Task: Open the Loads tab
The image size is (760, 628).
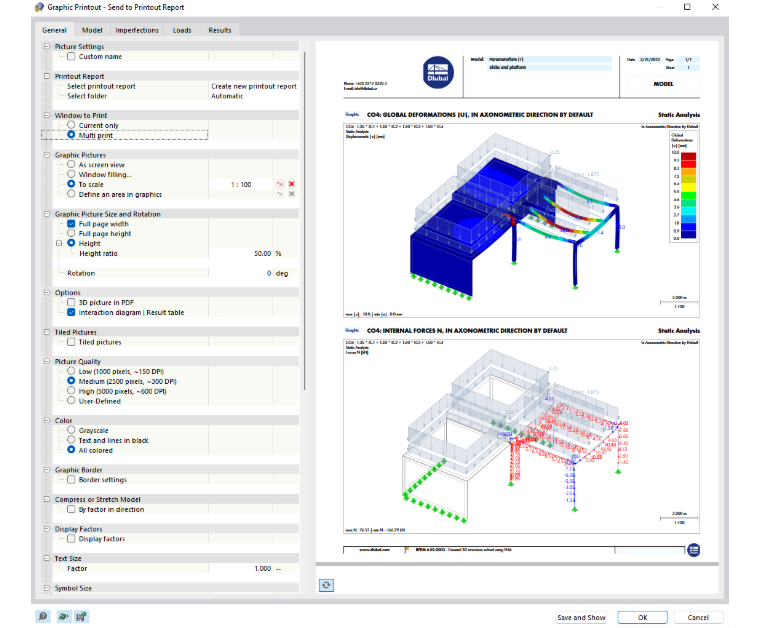Action: pyautogui.click(x=182, y=30)
